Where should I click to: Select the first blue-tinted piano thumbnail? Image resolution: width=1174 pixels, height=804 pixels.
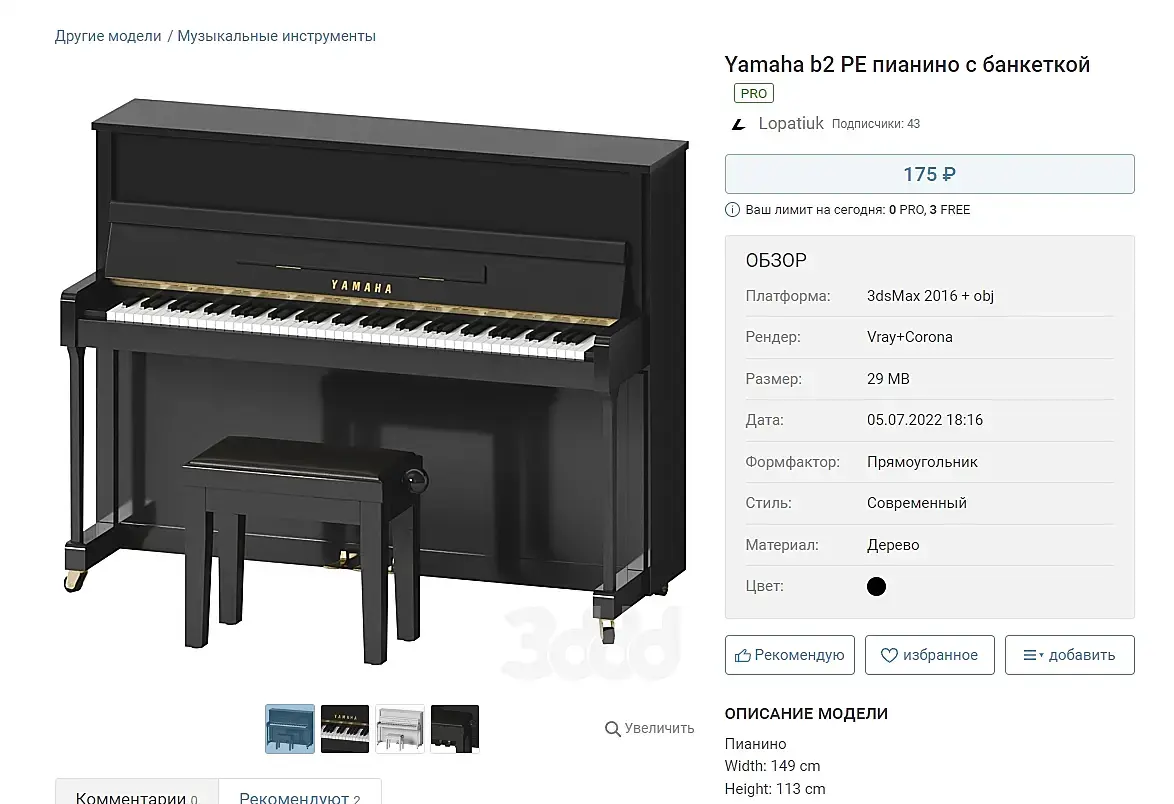[290, 729]
